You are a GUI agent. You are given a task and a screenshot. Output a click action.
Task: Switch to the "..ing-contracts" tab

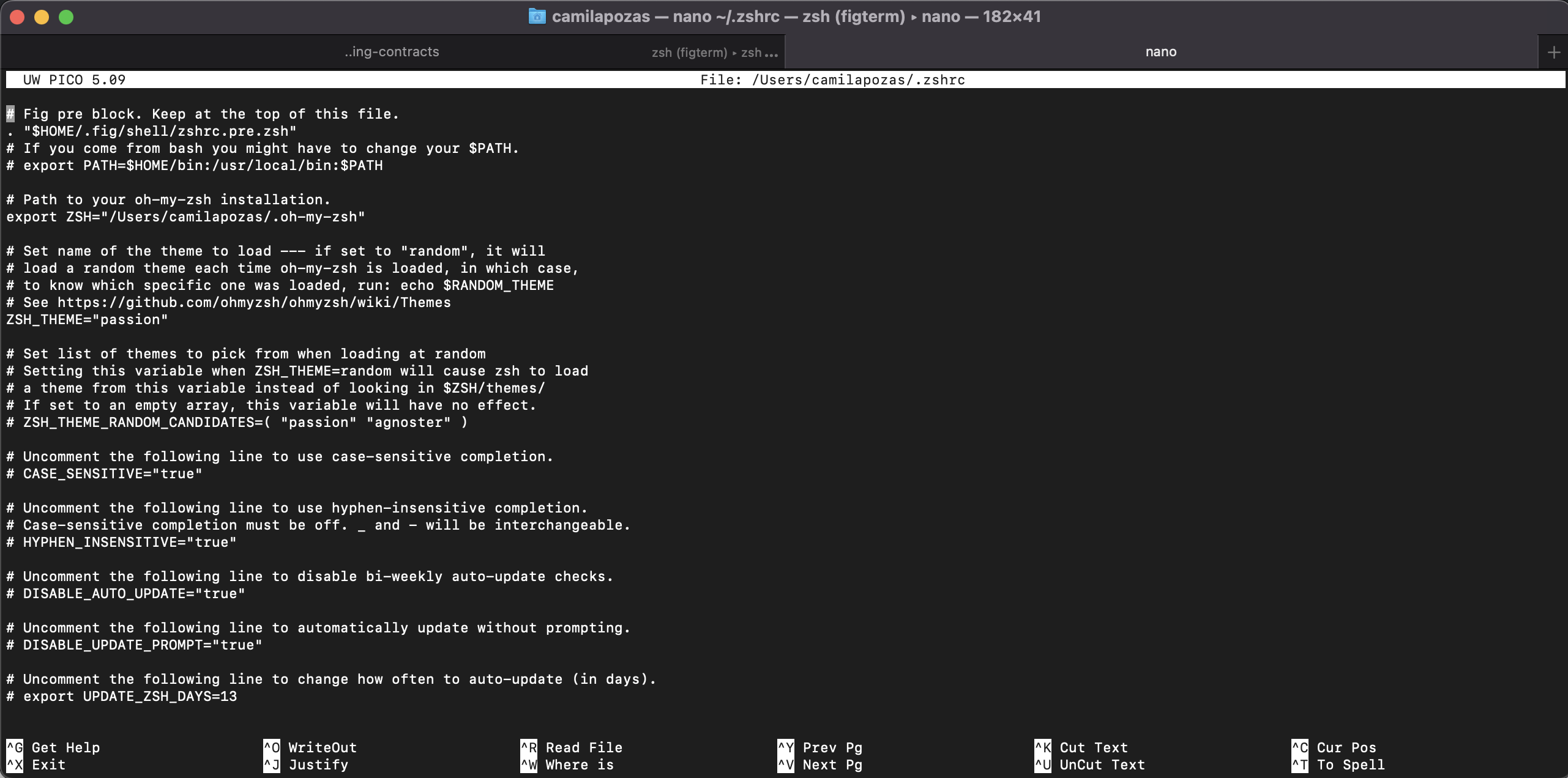click(391, 51)
